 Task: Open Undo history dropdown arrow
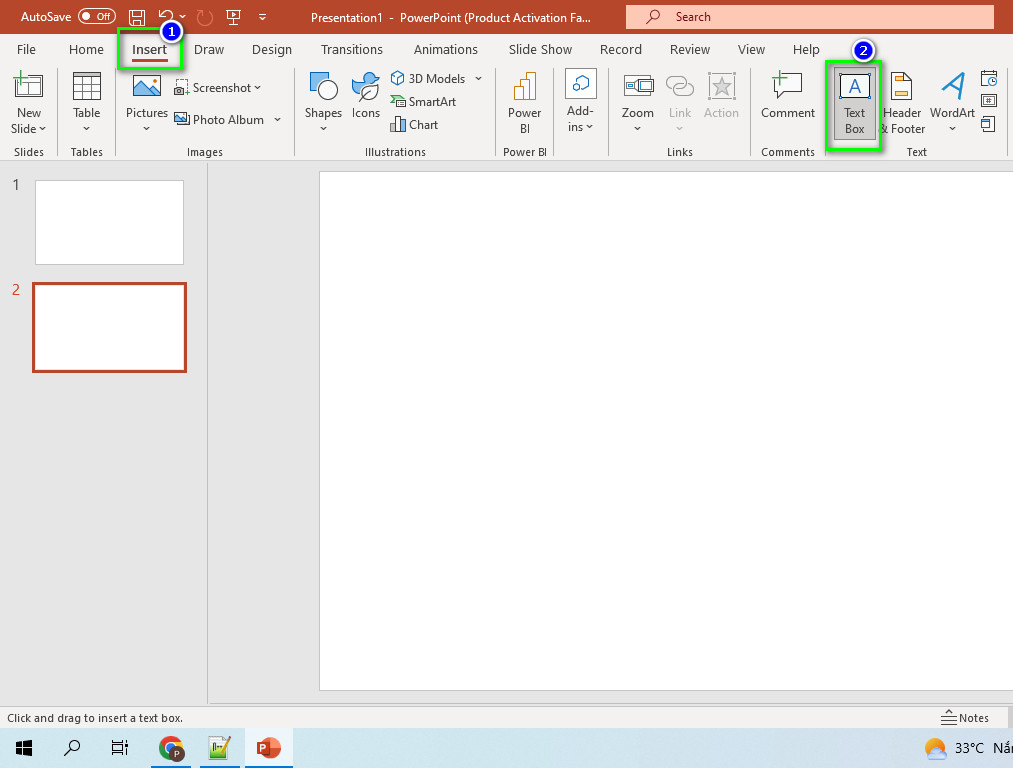point(183,17)
